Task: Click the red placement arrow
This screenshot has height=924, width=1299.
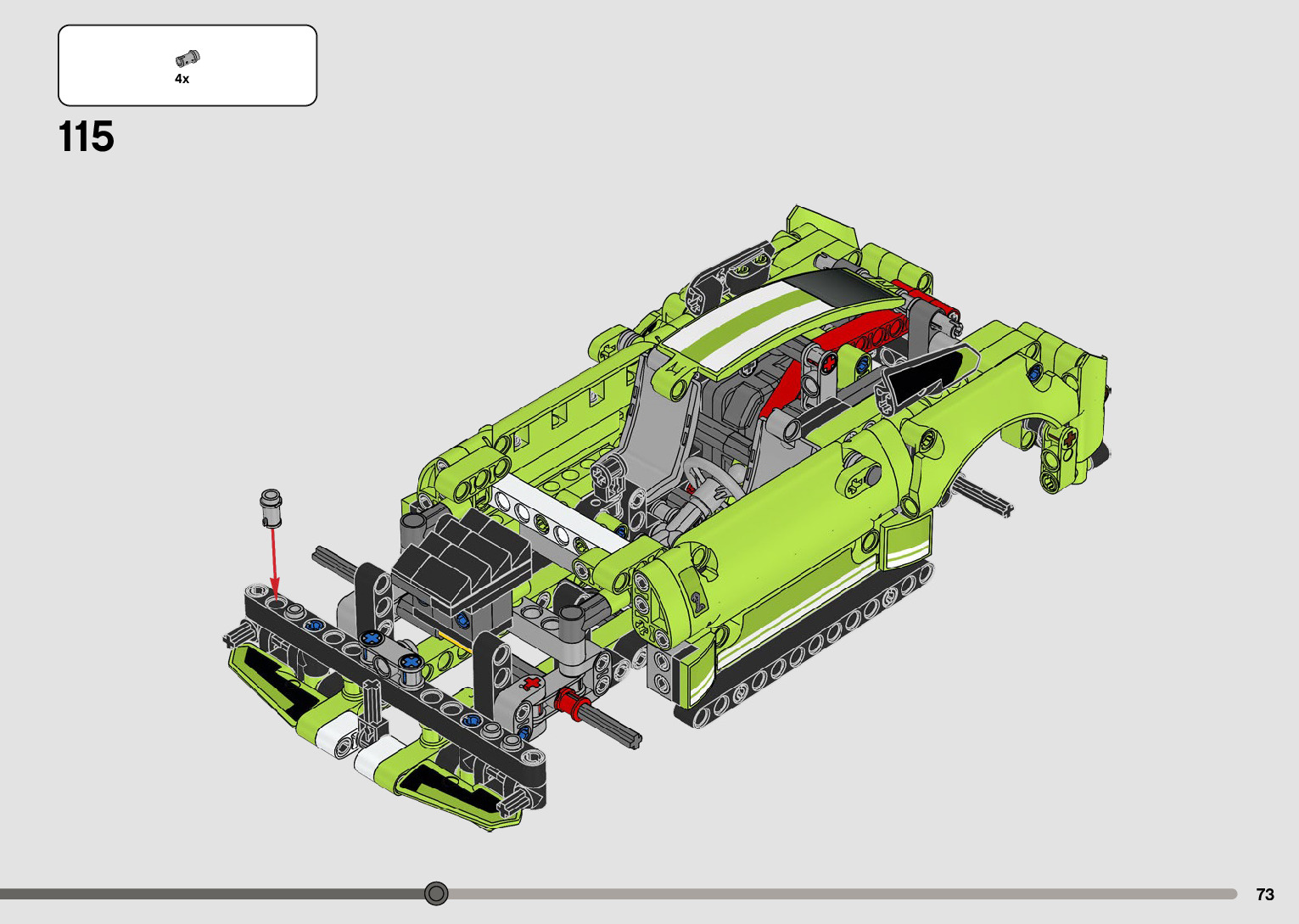Action: point(272,560)
